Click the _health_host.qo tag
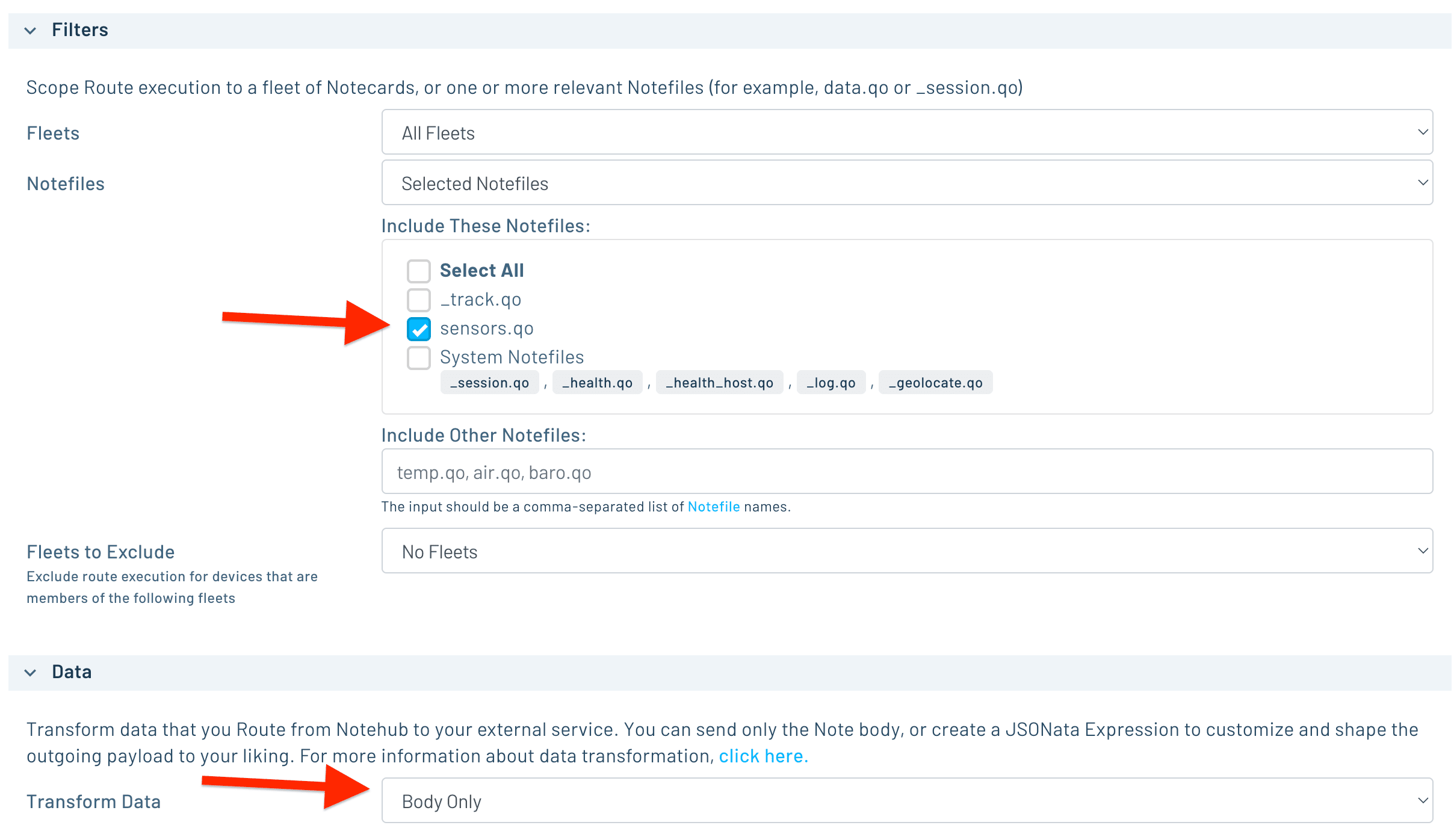This screenshot has width=1454, height=840. 719,383
